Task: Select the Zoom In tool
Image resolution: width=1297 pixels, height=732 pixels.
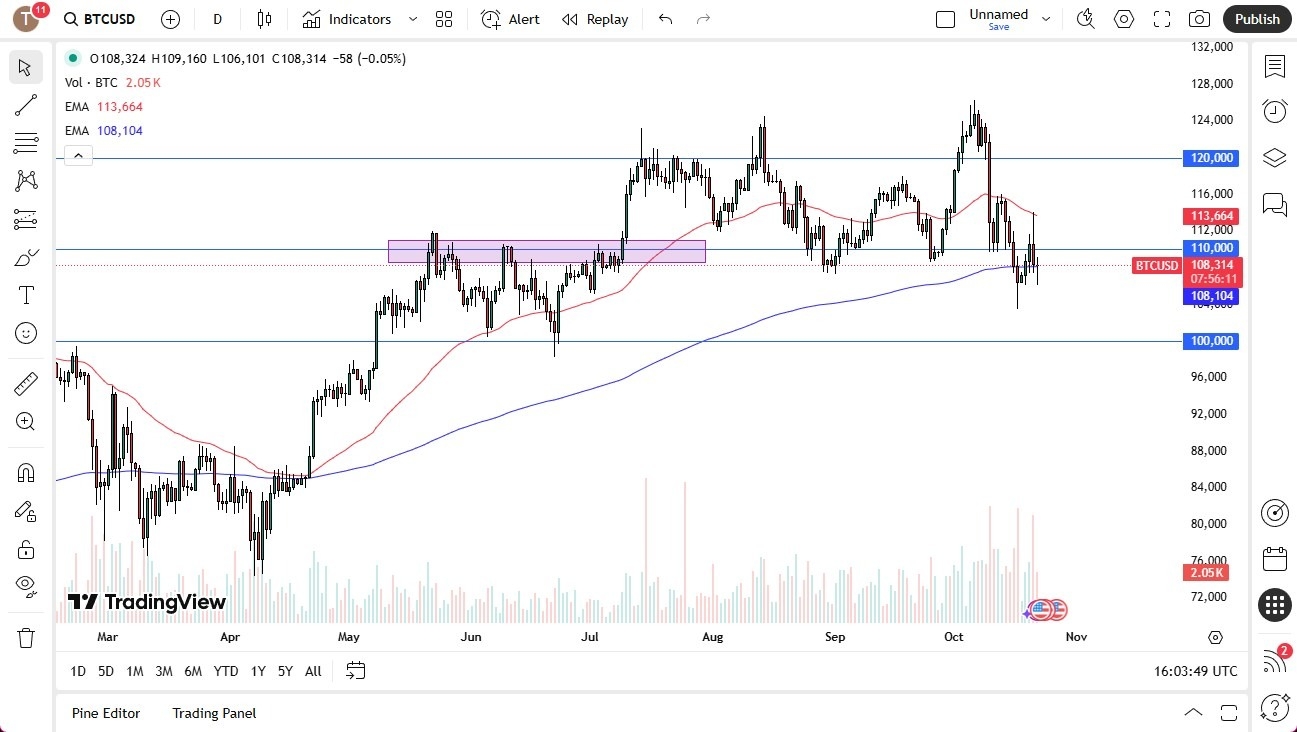Action: [26, 421]
